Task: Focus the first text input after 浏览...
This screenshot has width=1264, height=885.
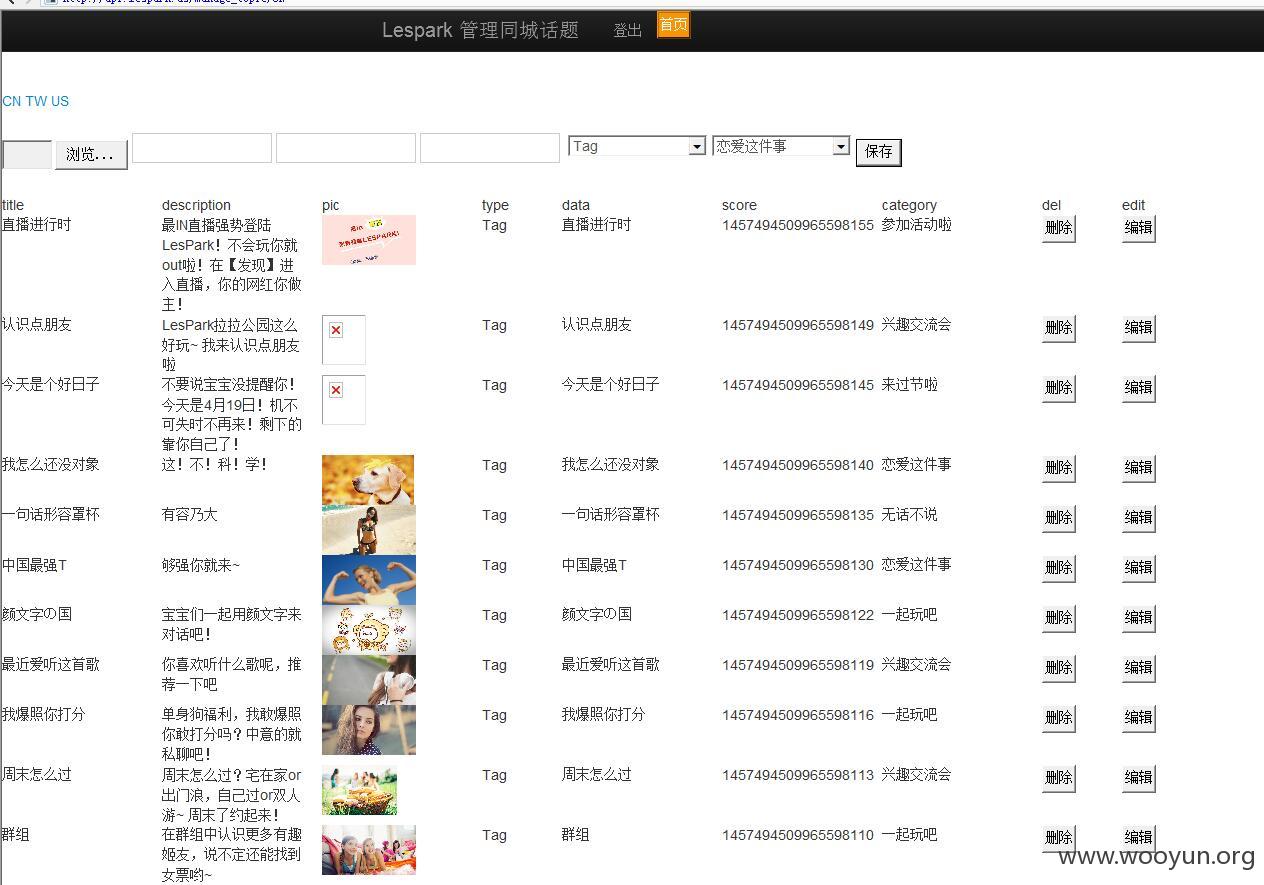Action: pyautogui.click(x=202, y=148)
